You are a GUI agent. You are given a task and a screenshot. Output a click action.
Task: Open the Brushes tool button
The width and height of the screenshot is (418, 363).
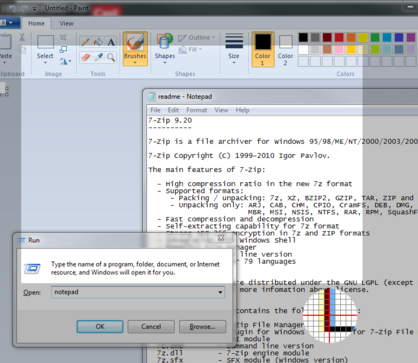(135, 49)
